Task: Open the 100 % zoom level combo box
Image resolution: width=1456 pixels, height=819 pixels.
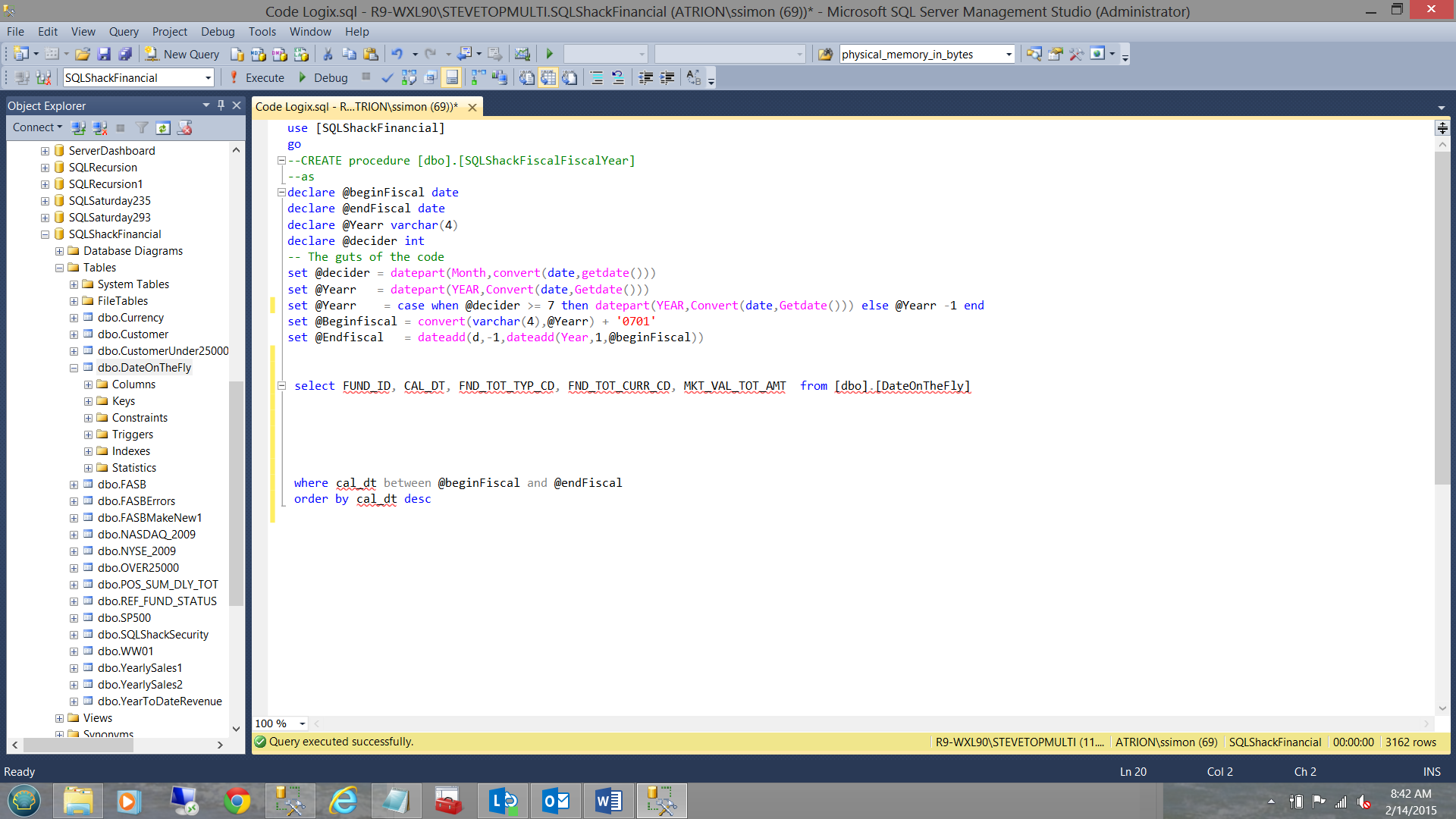Action: tap(302, 723)
